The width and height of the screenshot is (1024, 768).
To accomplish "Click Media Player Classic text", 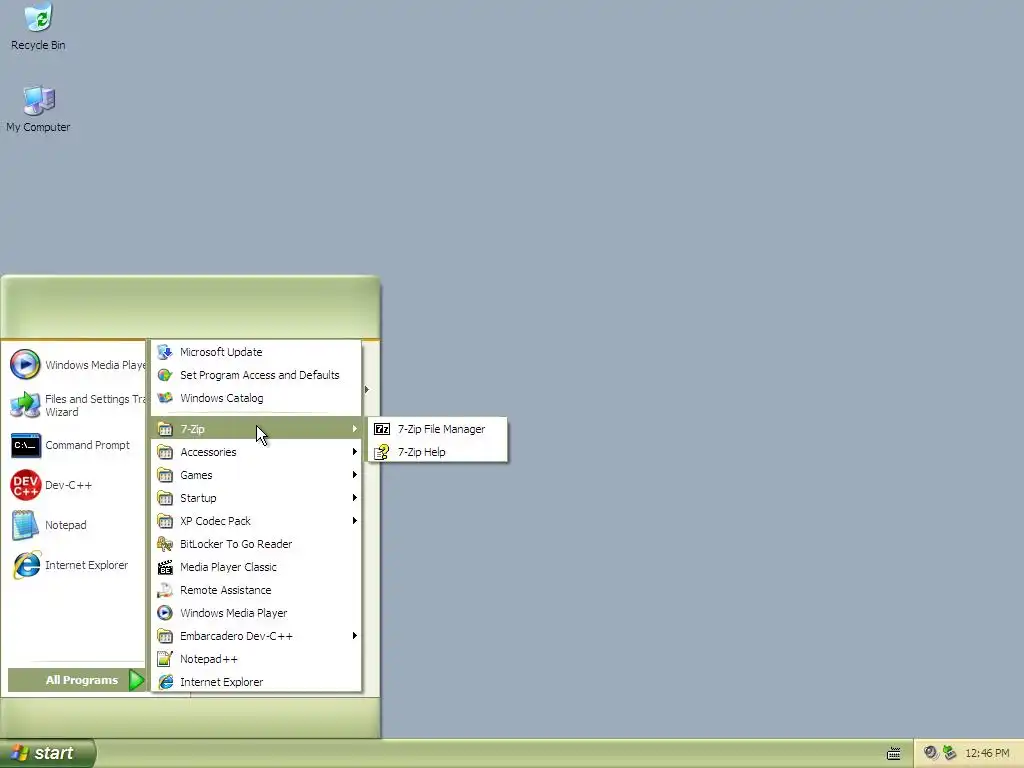I will pos(229,567).
